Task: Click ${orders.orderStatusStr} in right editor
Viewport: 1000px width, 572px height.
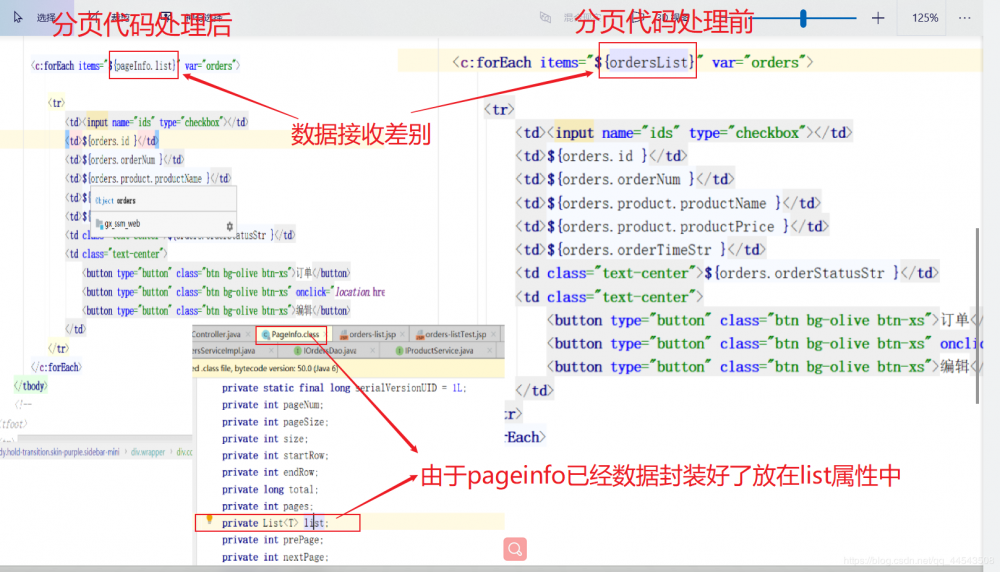Action: (802, 273)
